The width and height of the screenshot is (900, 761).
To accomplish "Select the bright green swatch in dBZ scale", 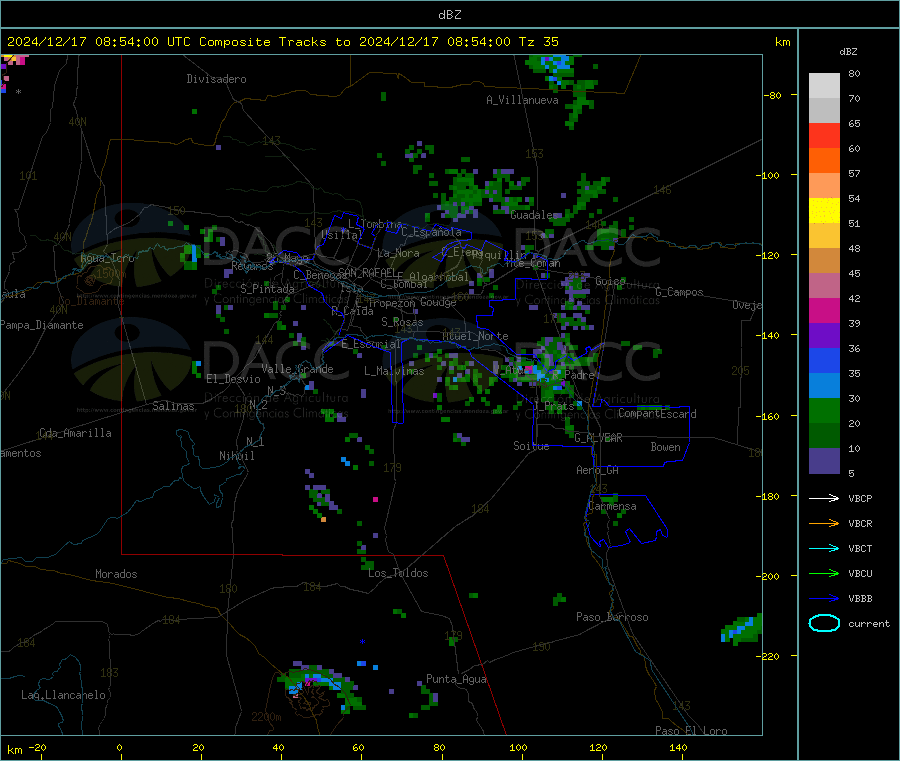I will [824, 410].
